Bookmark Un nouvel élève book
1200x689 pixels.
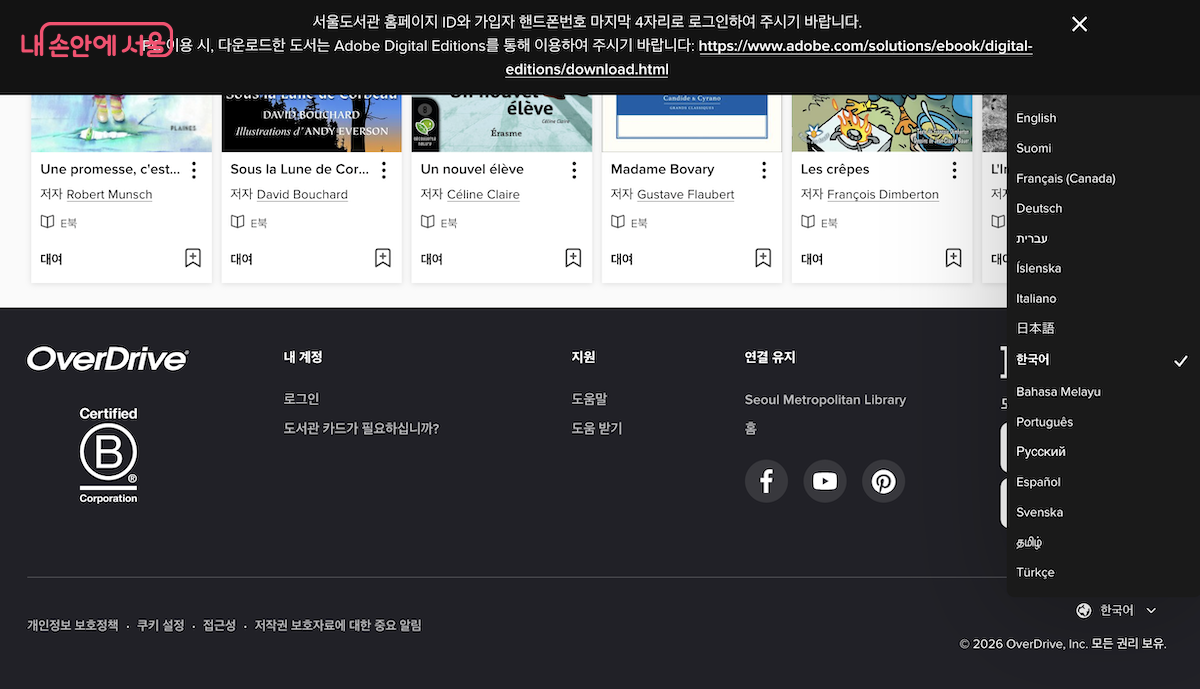pyautogui.click(x=573, y=258)
